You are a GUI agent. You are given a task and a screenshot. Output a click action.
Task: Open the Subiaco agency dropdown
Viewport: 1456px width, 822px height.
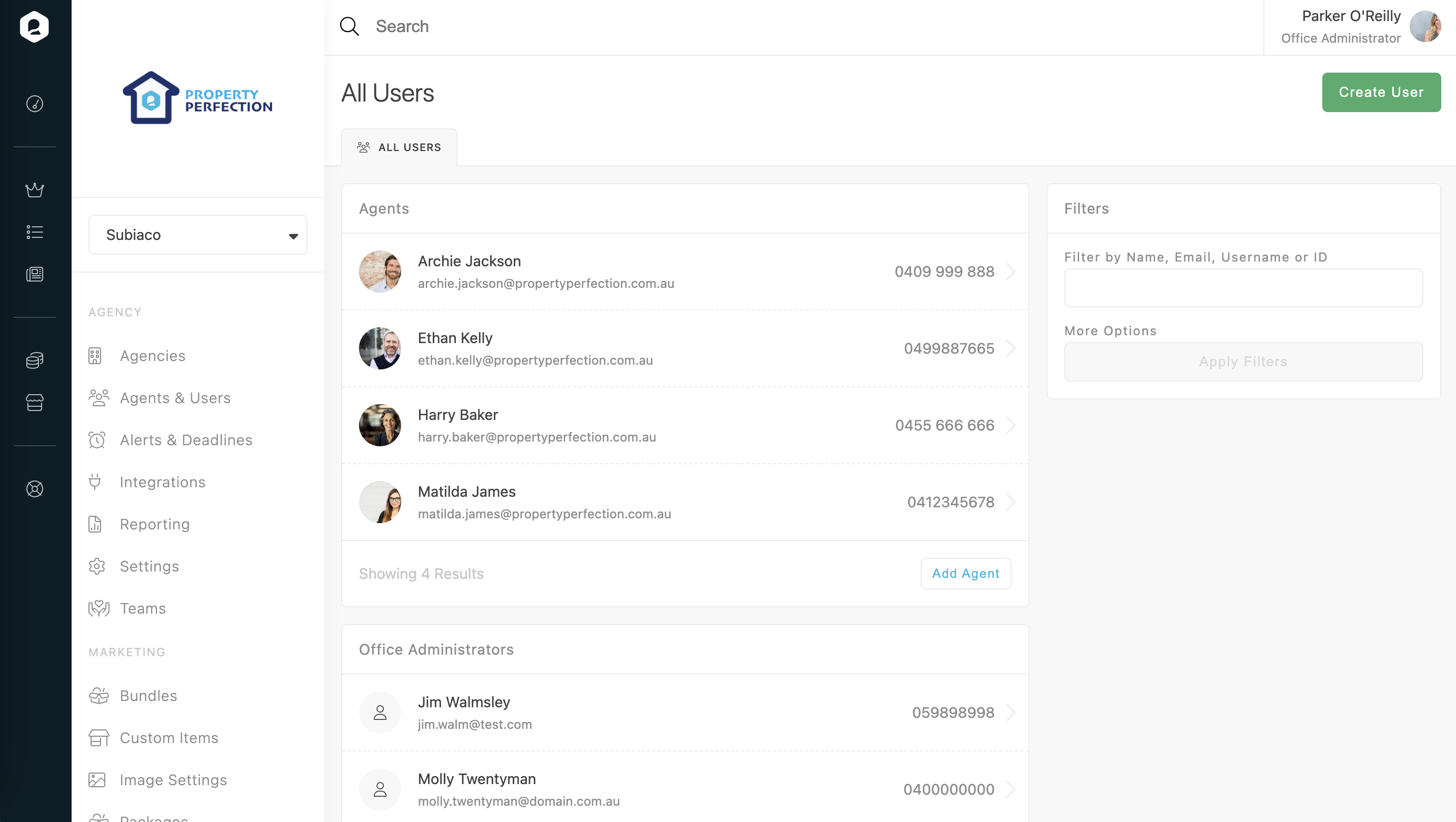197,235
